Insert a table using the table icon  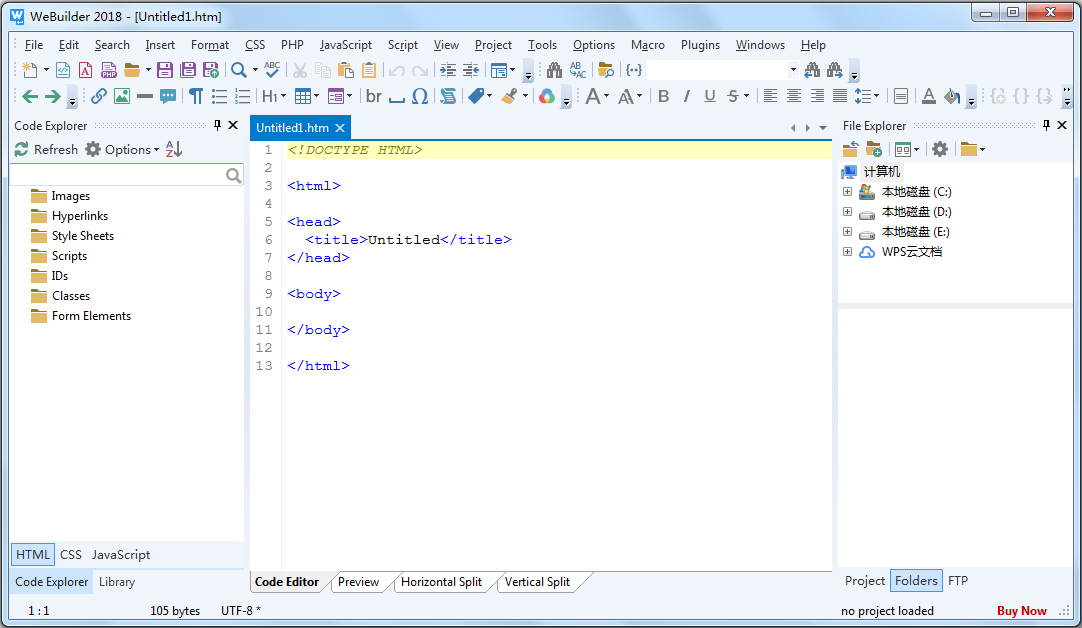(303, 96)
